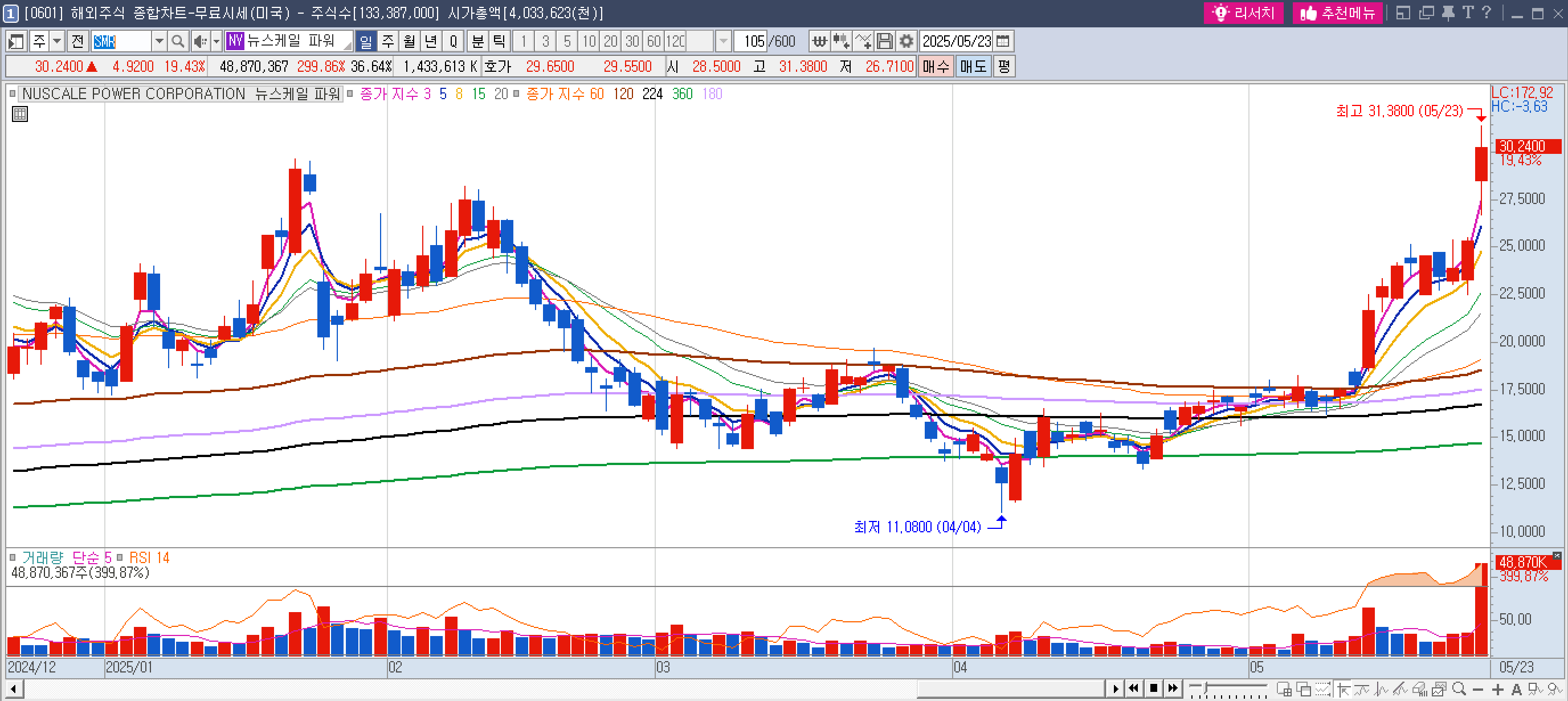Expand the dropdown next to the sound icon

click(216, 42)
